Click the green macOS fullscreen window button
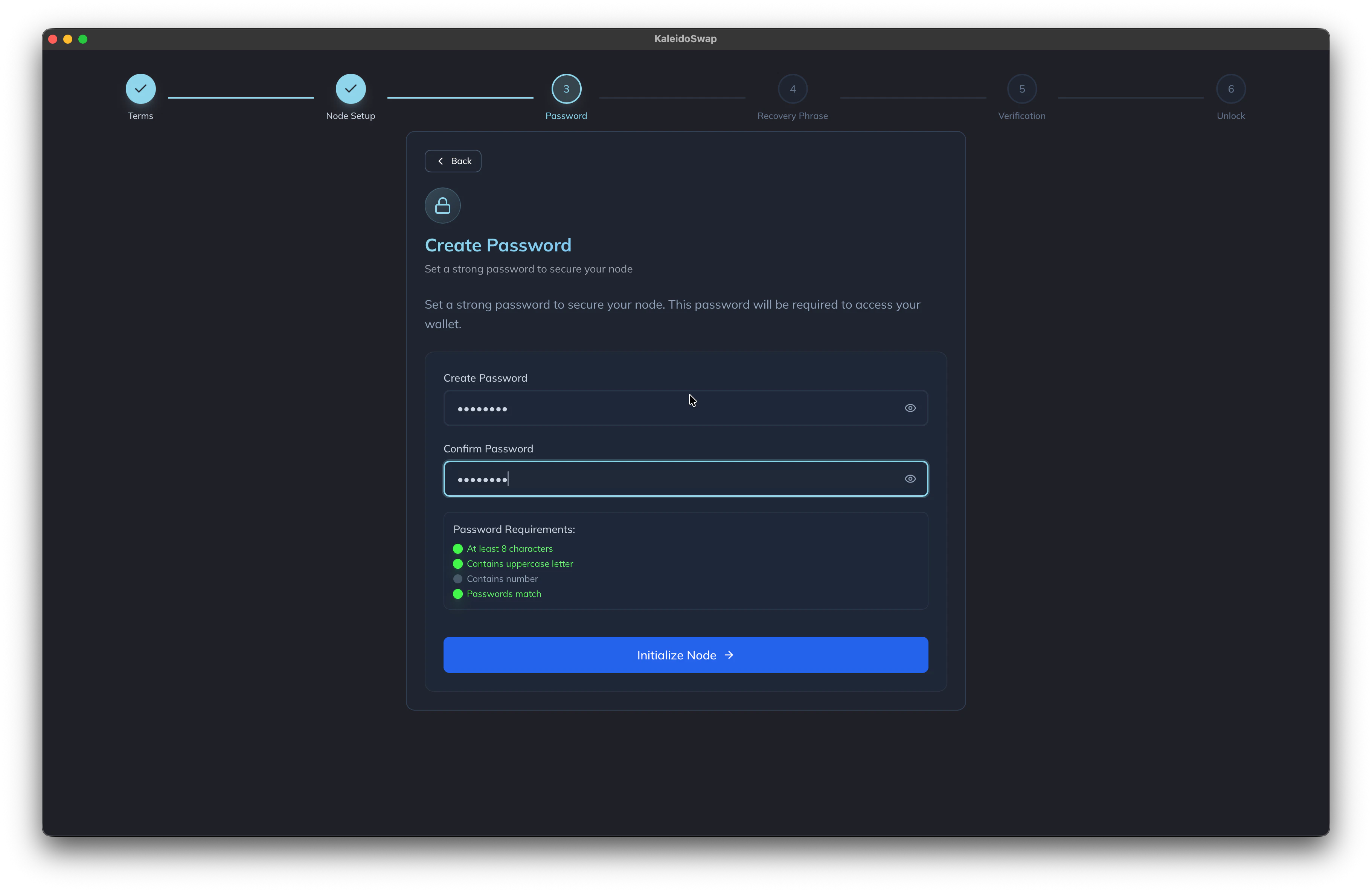 pos(83,39)
